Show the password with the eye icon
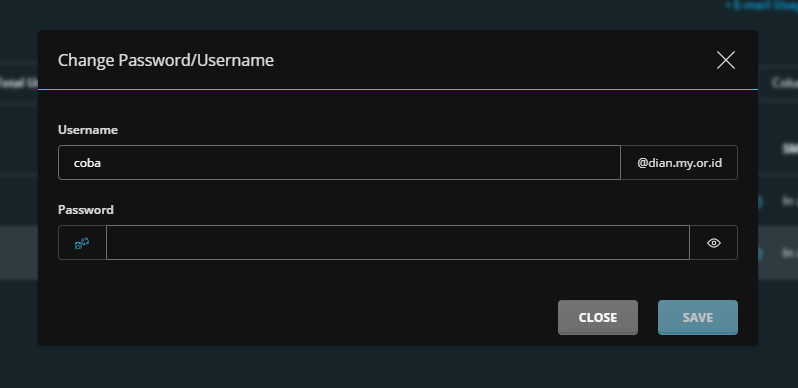The width and height of the screenshot is (798, 388). (714, 243)
